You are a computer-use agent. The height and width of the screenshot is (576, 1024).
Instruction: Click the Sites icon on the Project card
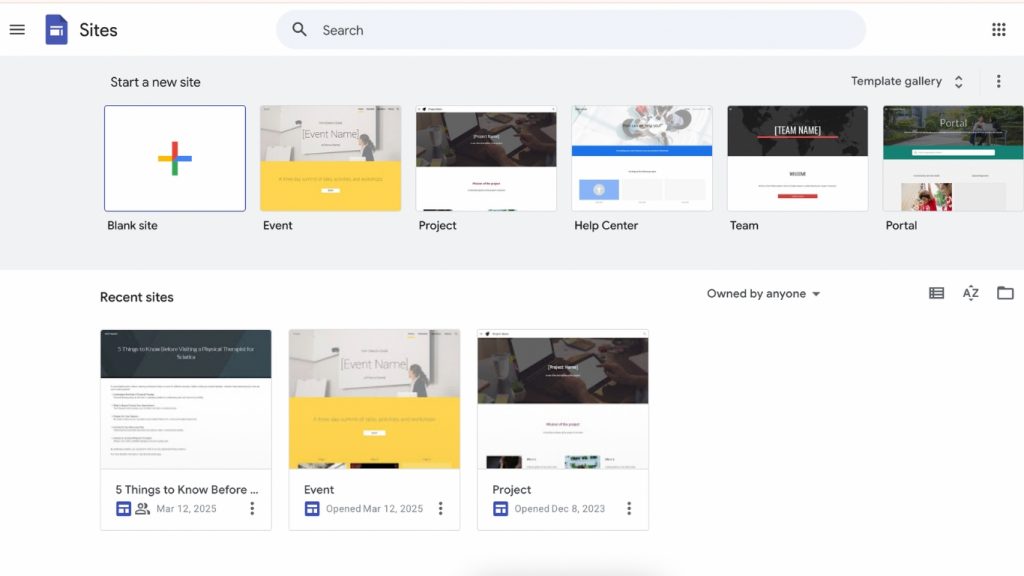point(500,508)
